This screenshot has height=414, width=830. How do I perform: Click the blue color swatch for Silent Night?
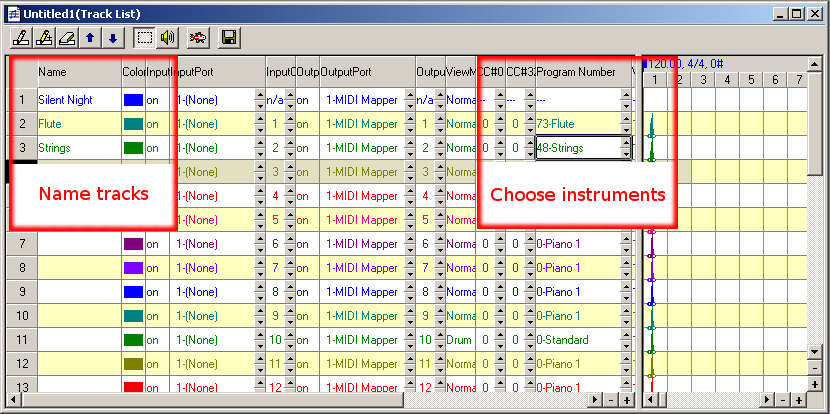pos(133,100)
